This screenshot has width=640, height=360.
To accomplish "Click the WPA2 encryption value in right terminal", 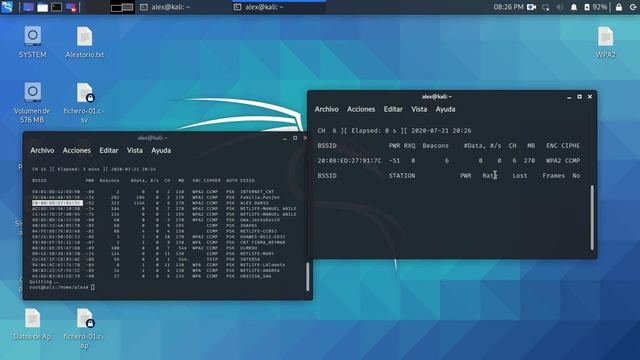I will coord(553,161).
